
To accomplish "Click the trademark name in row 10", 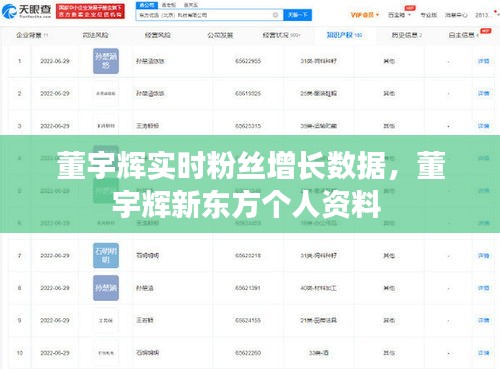I will click(147, 353).
